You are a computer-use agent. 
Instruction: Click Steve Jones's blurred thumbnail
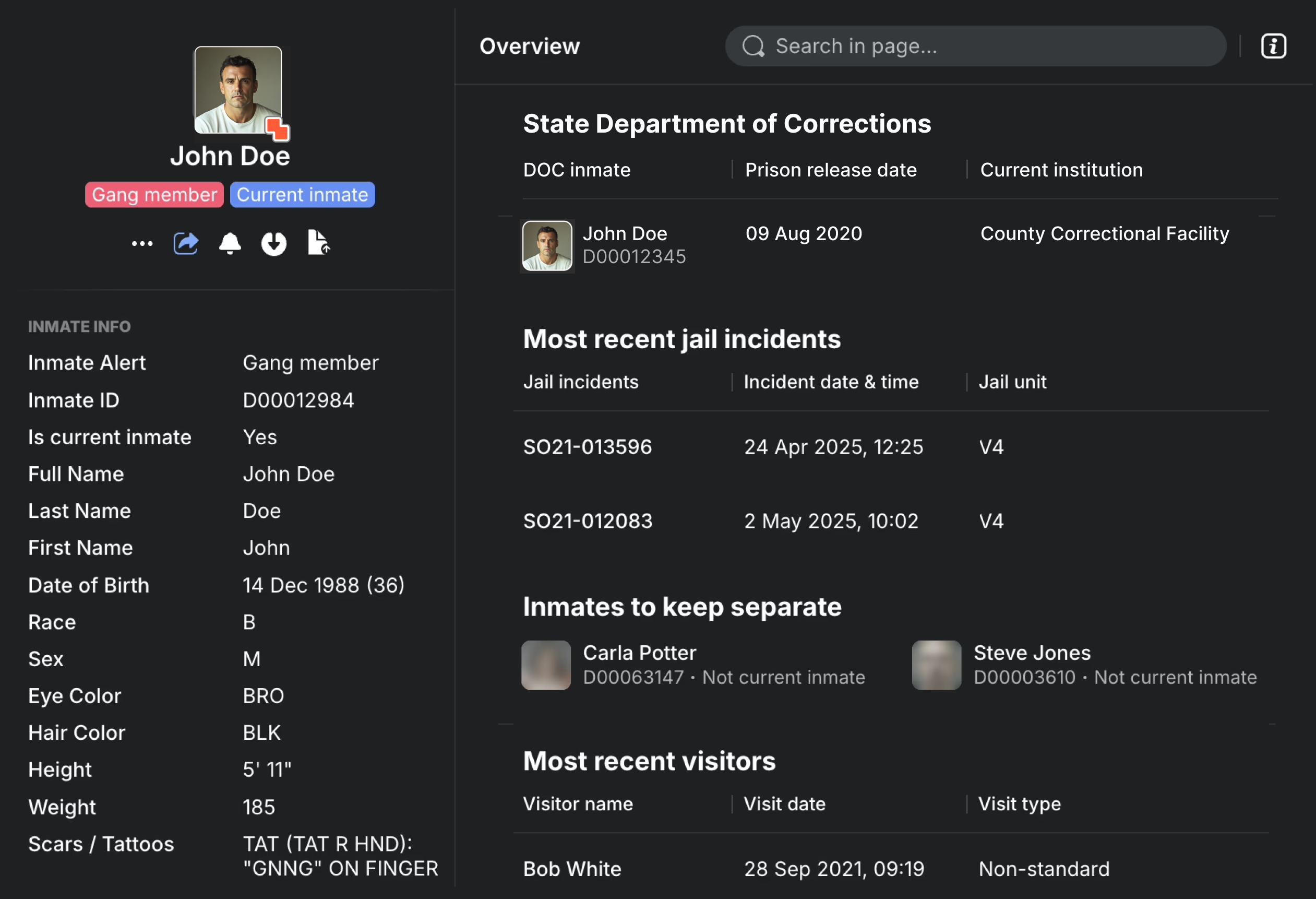936,665
